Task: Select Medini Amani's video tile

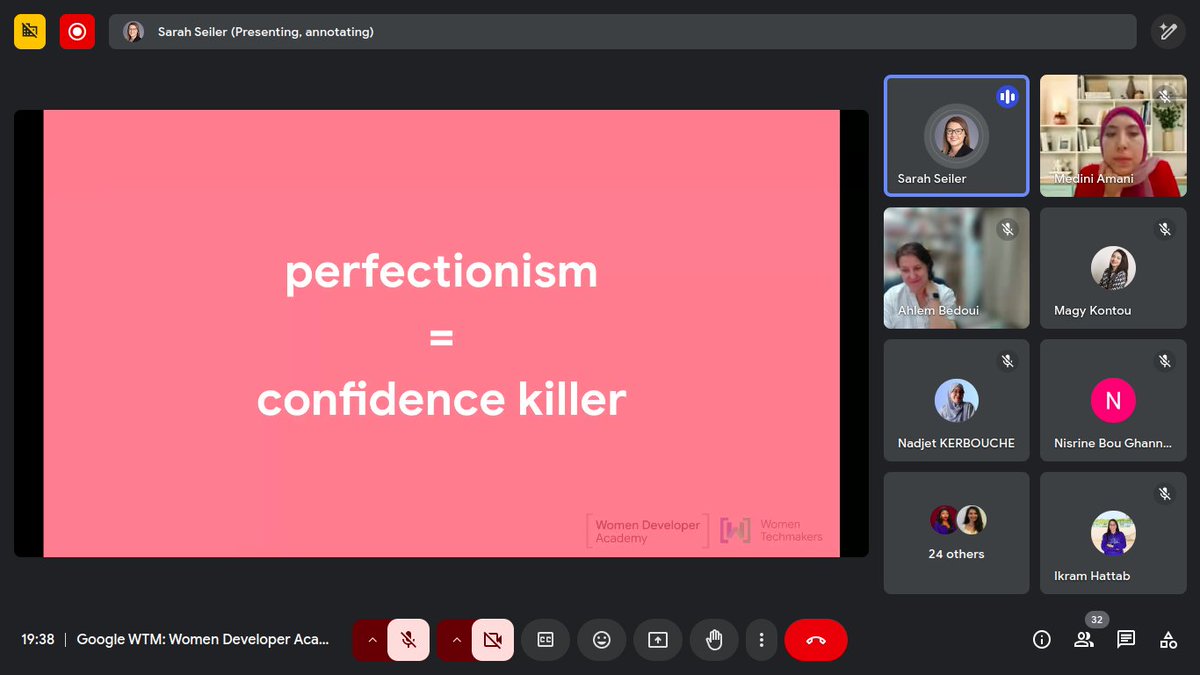Action: click(x=1113, y=136)
